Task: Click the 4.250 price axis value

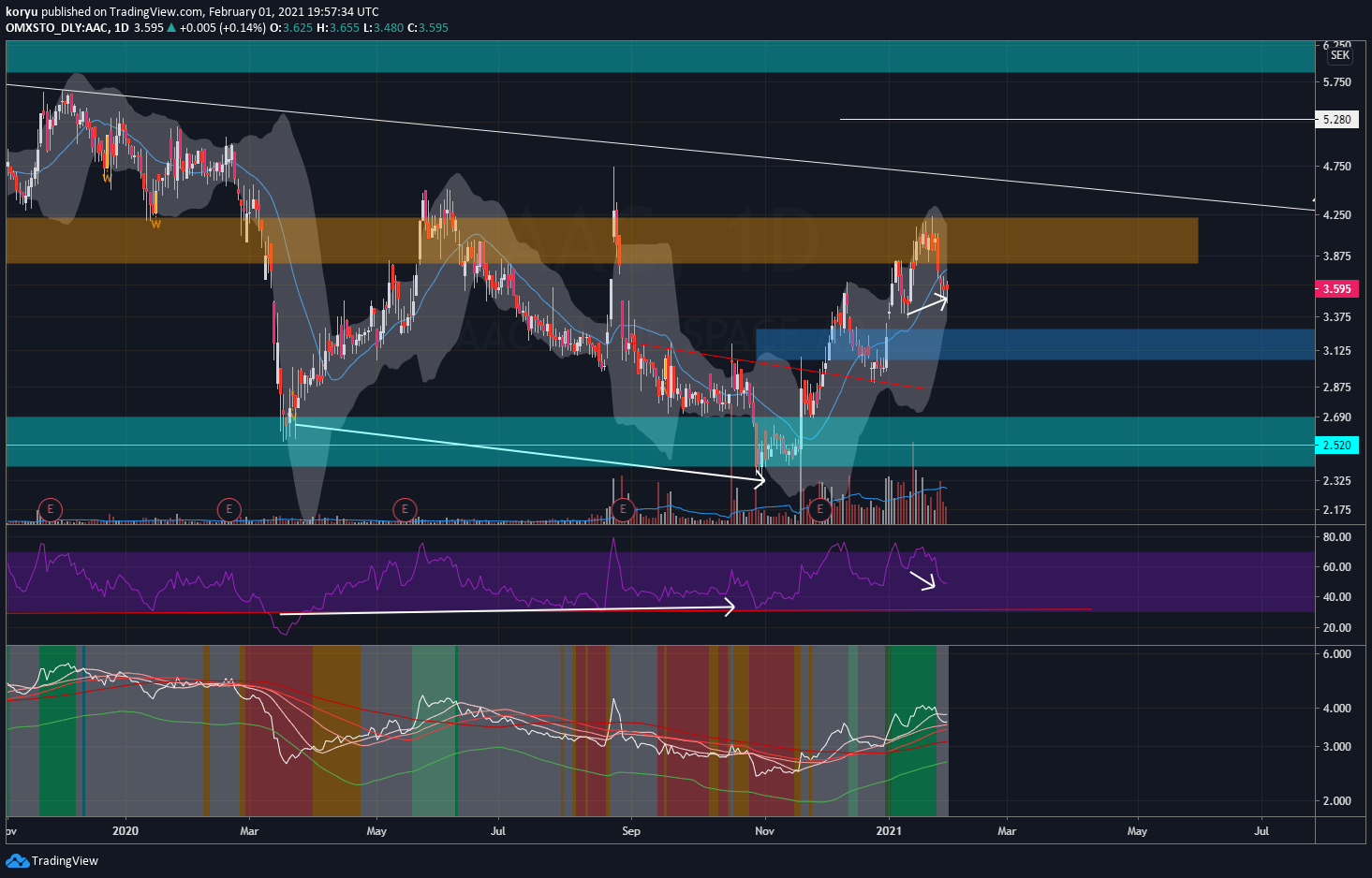Action: pyautogui.click(x=1336, y=214)
